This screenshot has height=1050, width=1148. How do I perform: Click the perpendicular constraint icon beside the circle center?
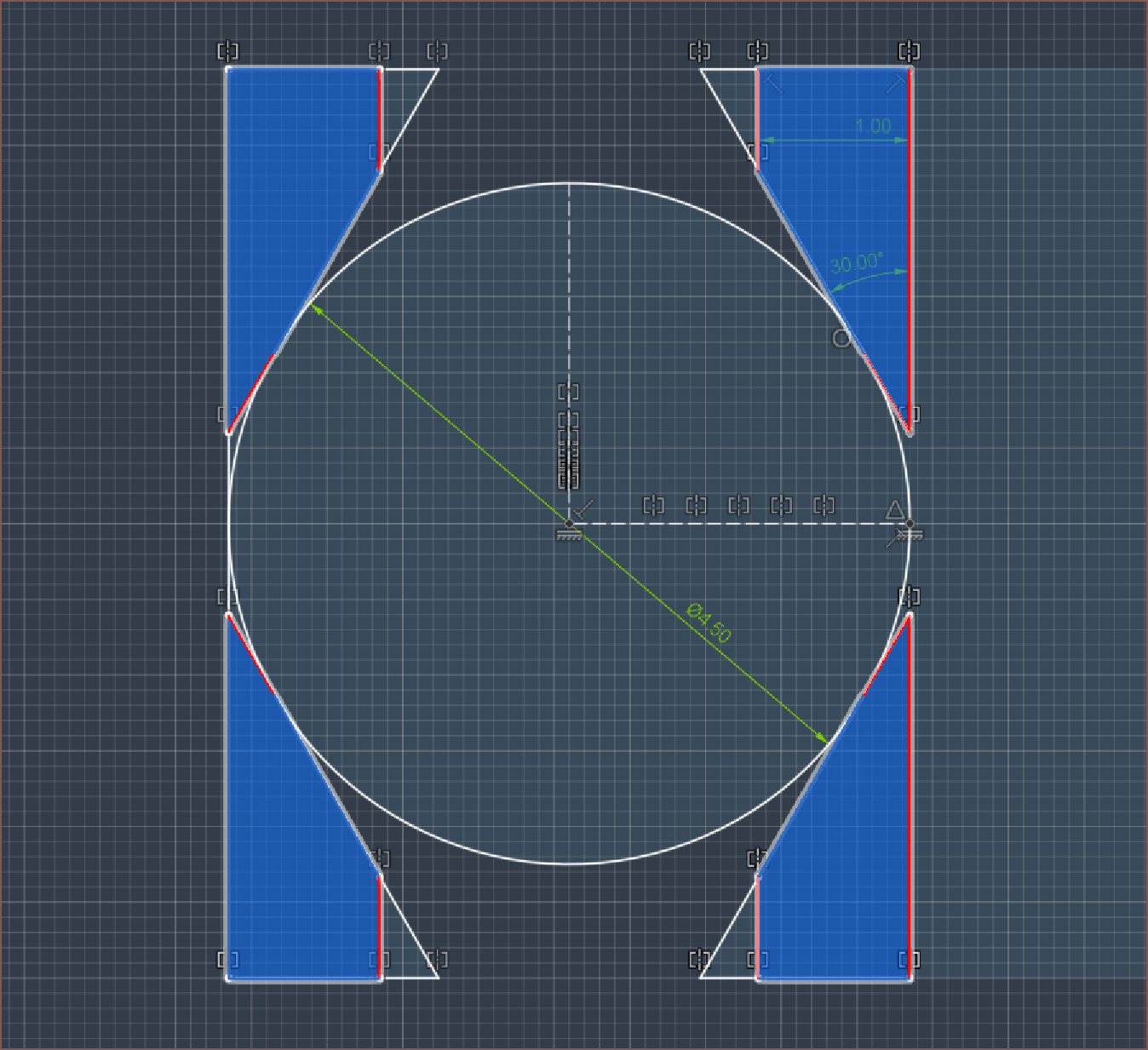click(584, 509)
